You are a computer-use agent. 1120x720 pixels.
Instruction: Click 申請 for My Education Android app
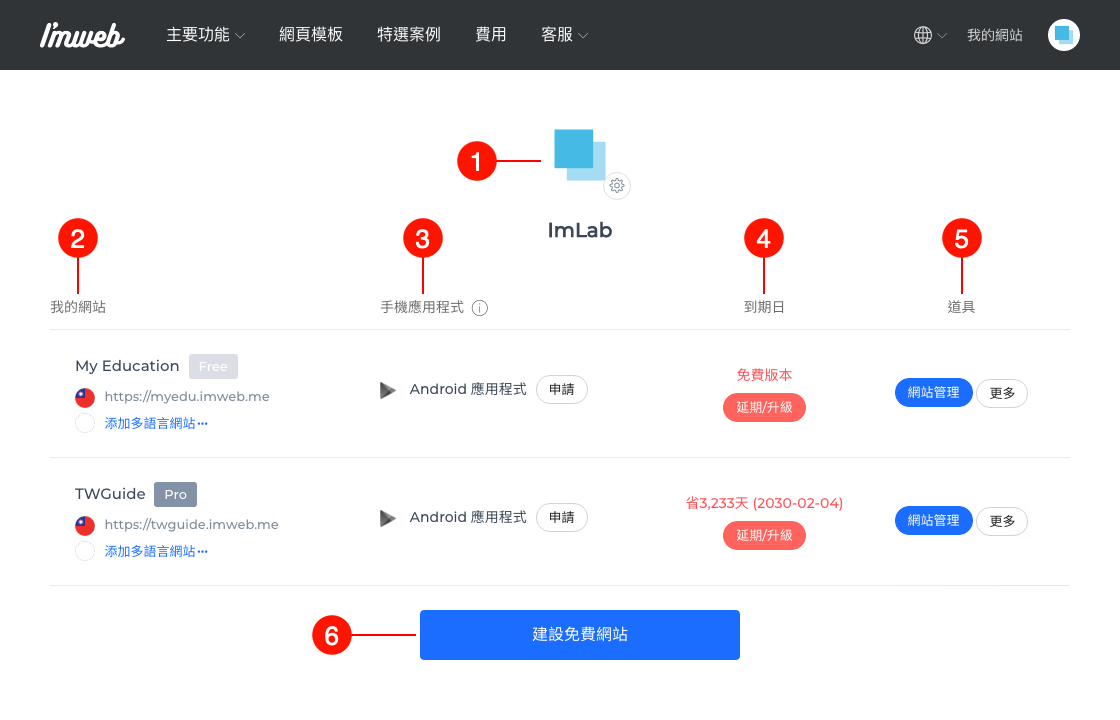561,389
